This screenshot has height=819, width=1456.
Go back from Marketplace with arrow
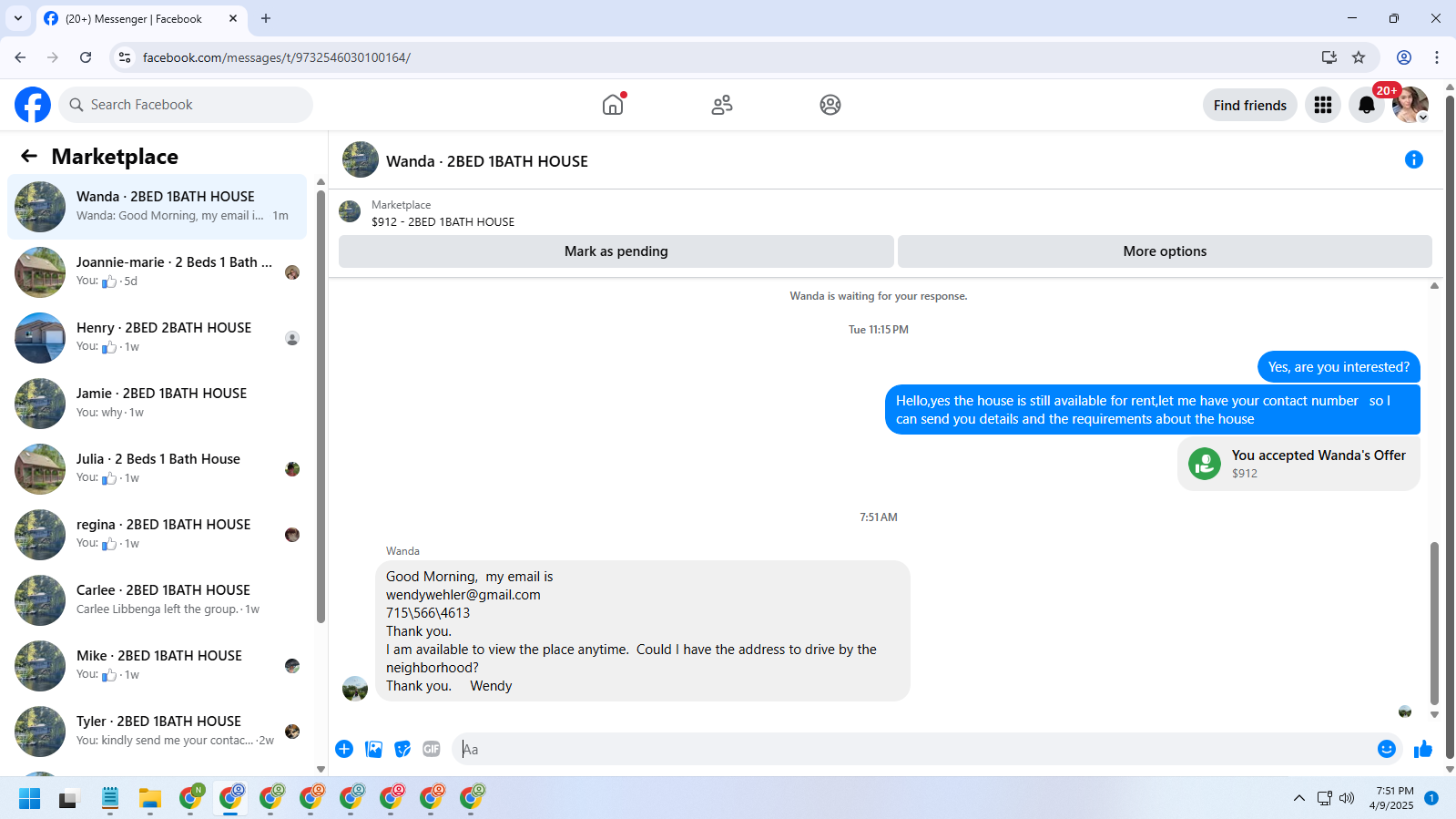29,157
